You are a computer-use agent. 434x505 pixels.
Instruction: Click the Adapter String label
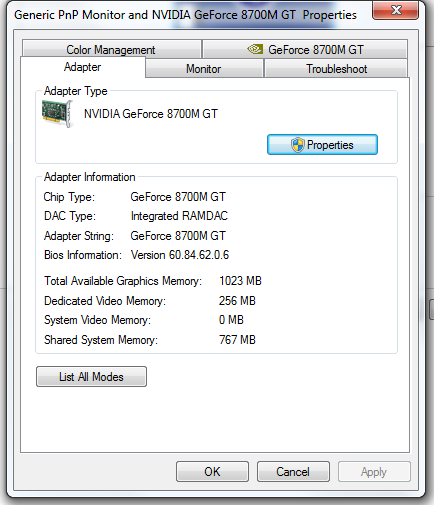[x=79, y=236]
